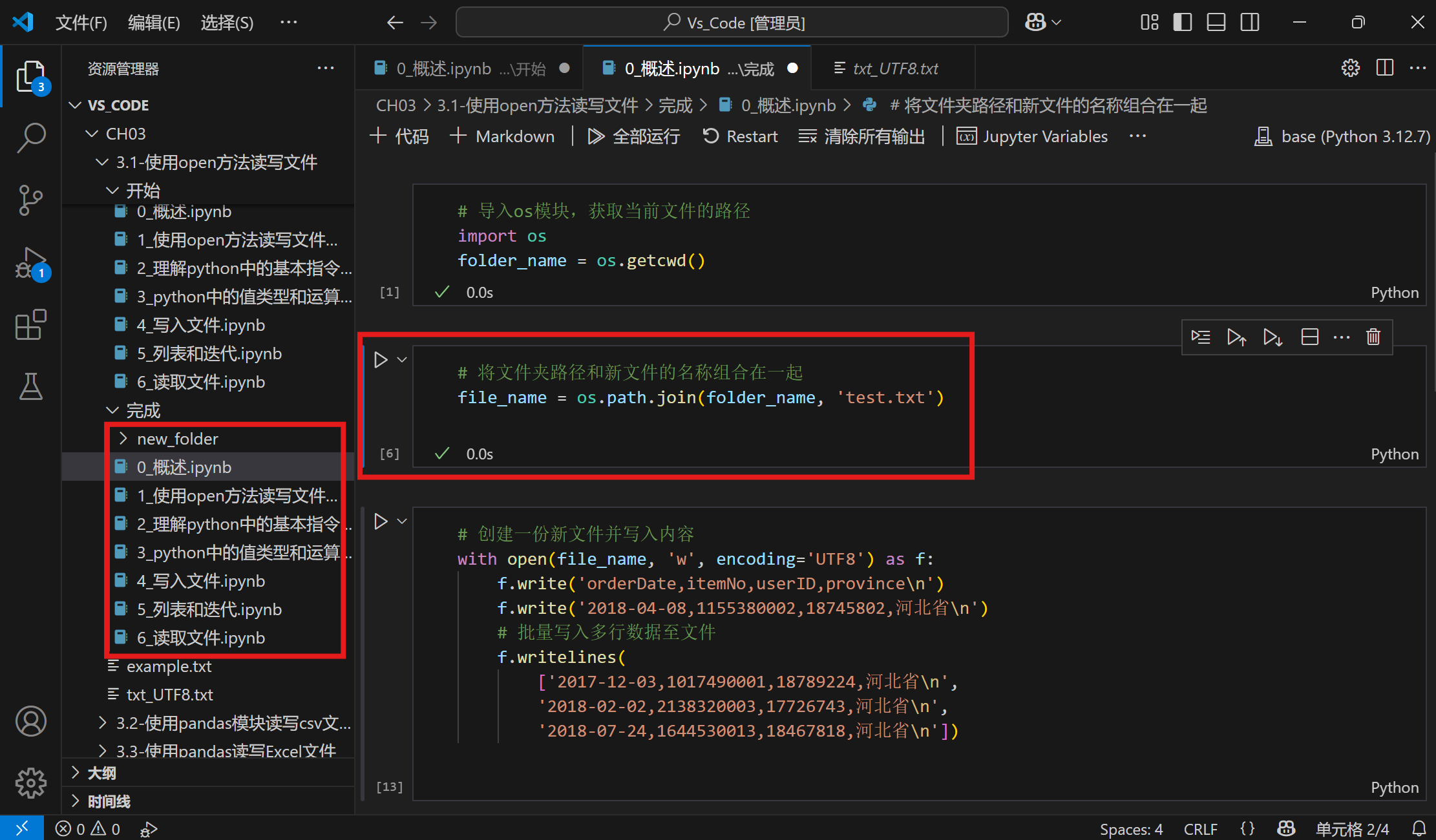The height and width of the screenshot is (840, 1436).
Task: Open the 选择(S) menu
Action: tap(227, 23)
